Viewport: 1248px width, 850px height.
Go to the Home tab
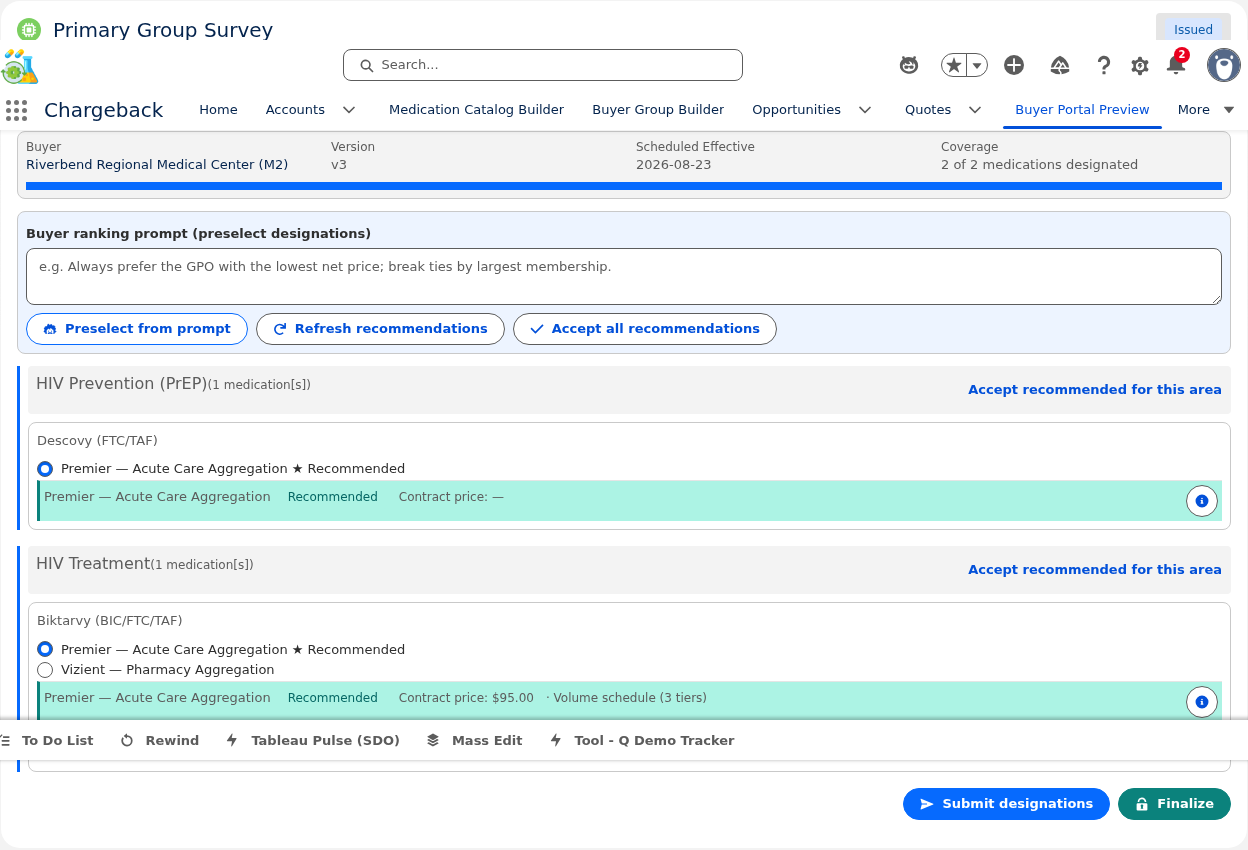coord(218,110)
